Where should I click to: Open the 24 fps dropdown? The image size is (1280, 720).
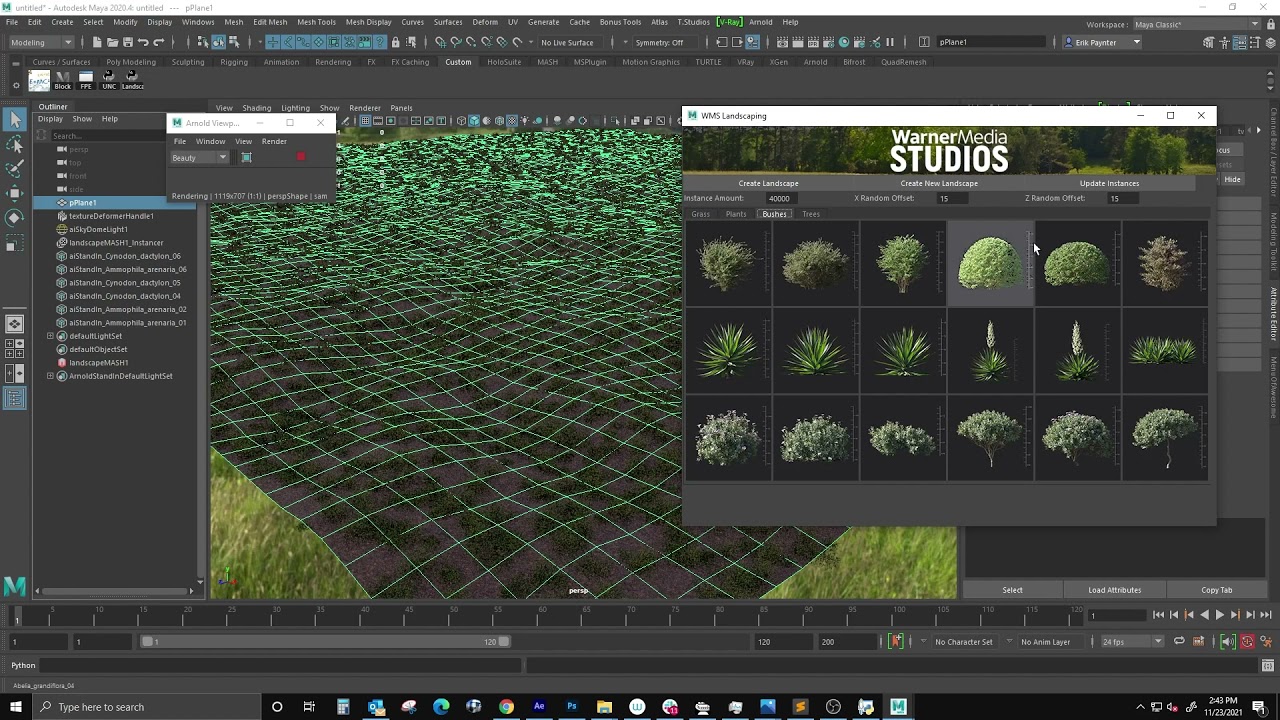point(1132,642)
